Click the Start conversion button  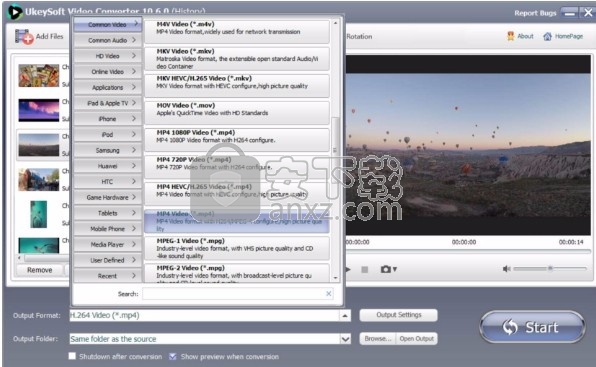pos(532,327)
